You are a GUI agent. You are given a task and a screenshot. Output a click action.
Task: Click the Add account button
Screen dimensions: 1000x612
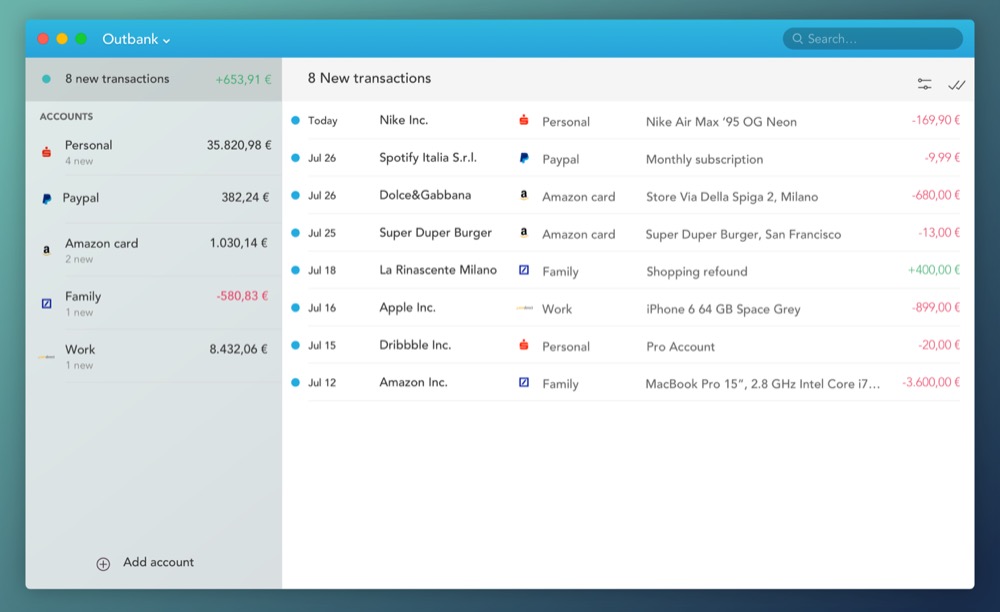(145, 563)
